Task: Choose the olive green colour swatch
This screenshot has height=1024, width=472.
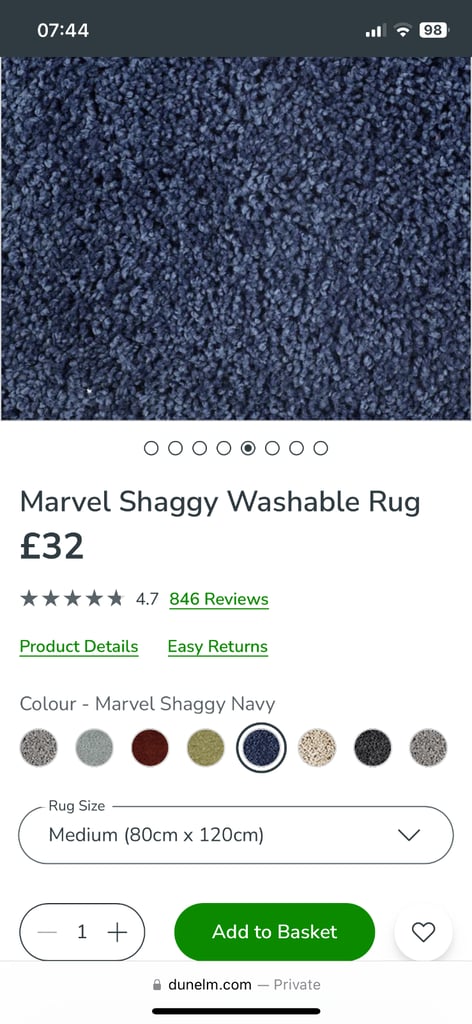Action: (x=206, y=748)
